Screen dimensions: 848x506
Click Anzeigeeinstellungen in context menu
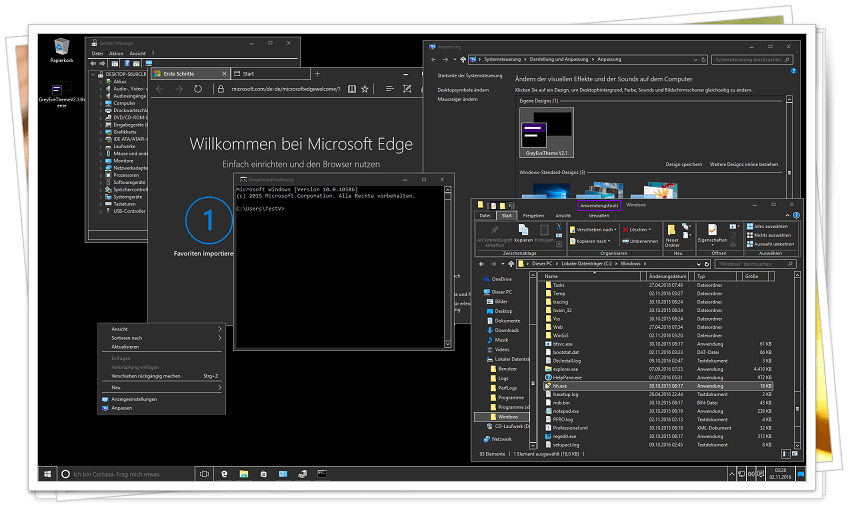[x=161, y=400]
